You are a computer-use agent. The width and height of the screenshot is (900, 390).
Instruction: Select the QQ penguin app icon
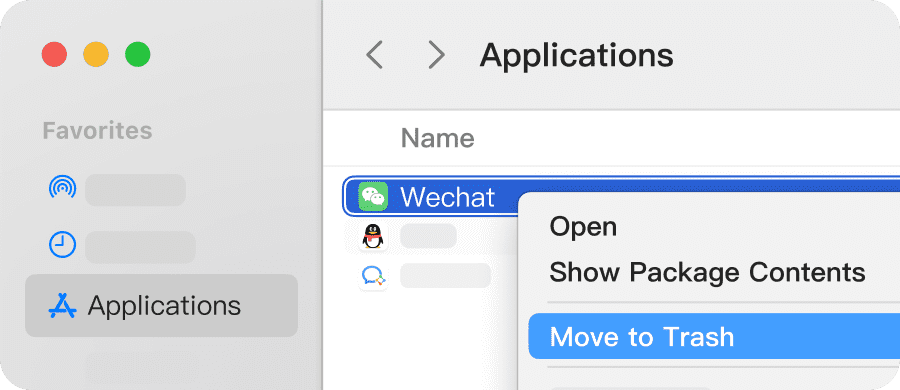pyautogui.click(x=373, y=236)
